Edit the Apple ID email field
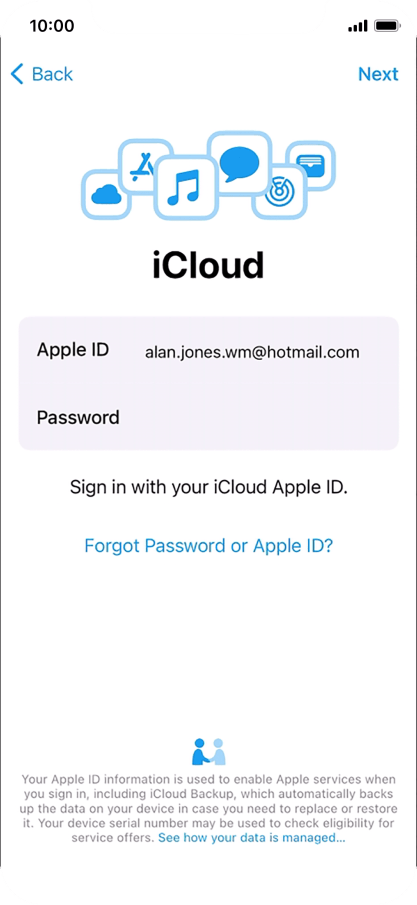 coord(252,352)
